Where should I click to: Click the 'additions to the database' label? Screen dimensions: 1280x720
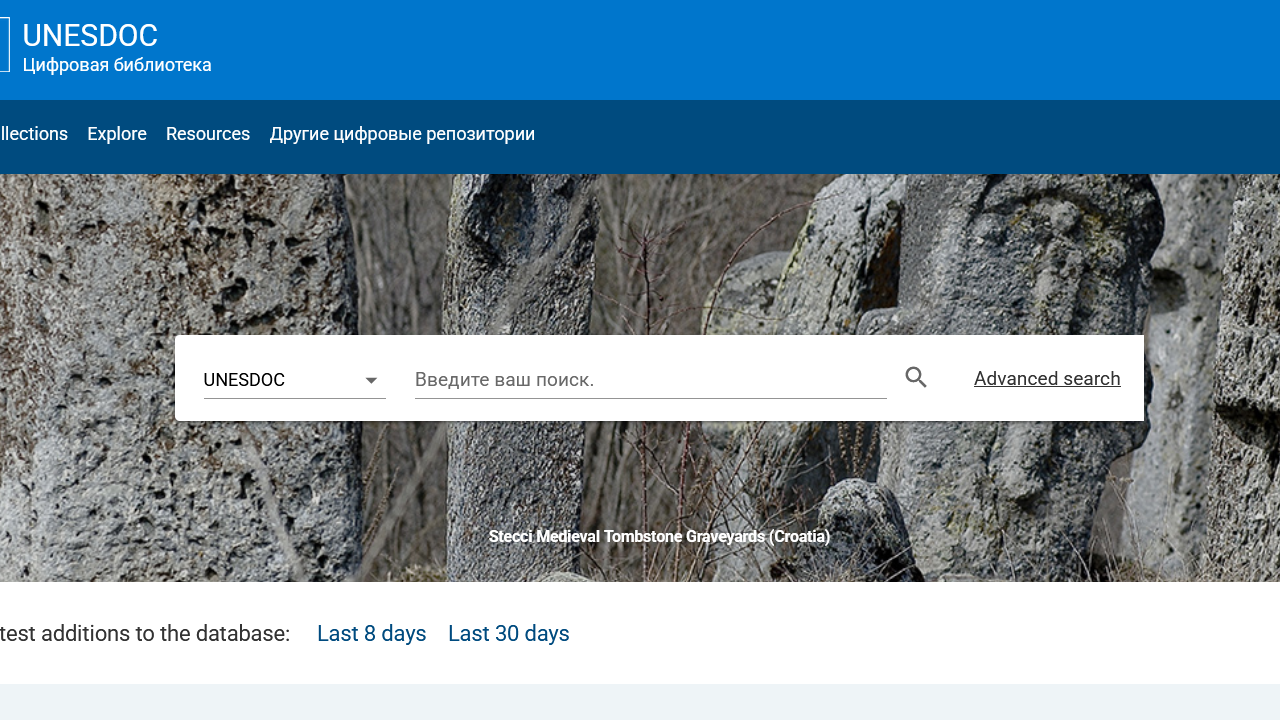(x=145, y=634)
